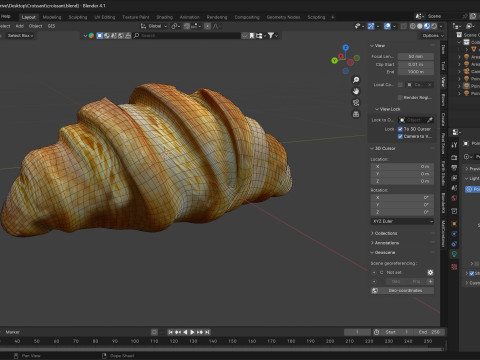Collapse the 3D Cursor panel

tap(383, 148)
